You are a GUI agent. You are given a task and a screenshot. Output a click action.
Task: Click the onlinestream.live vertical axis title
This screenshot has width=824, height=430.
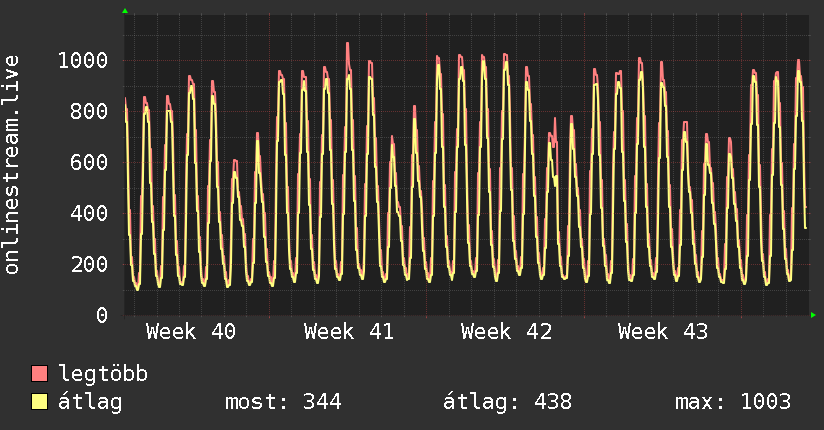pos(12,165)
